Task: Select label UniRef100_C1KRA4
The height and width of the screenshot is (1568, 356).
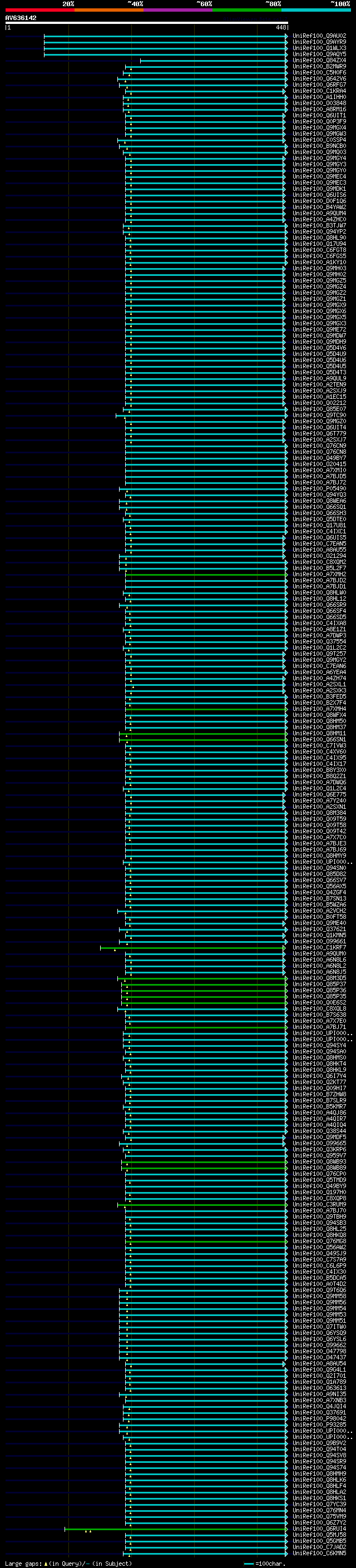Action: click(319, 91)
